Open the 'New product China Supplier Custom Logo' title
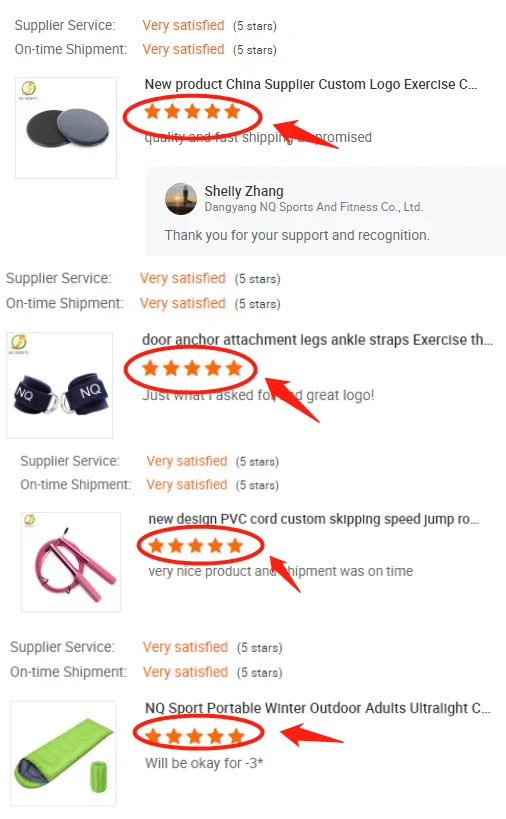Image resolution: width=506 pixels, height=819 pixels. tap(311, 84)
